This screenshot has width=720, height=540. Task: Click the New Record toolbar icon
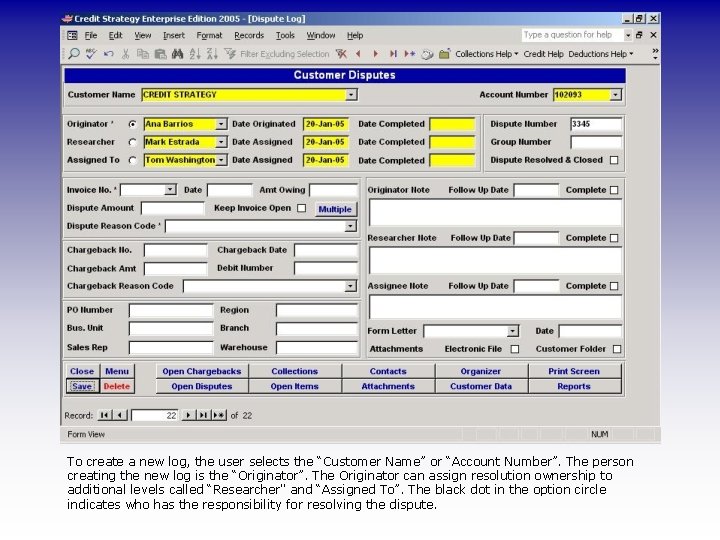[x=410, y=54]
